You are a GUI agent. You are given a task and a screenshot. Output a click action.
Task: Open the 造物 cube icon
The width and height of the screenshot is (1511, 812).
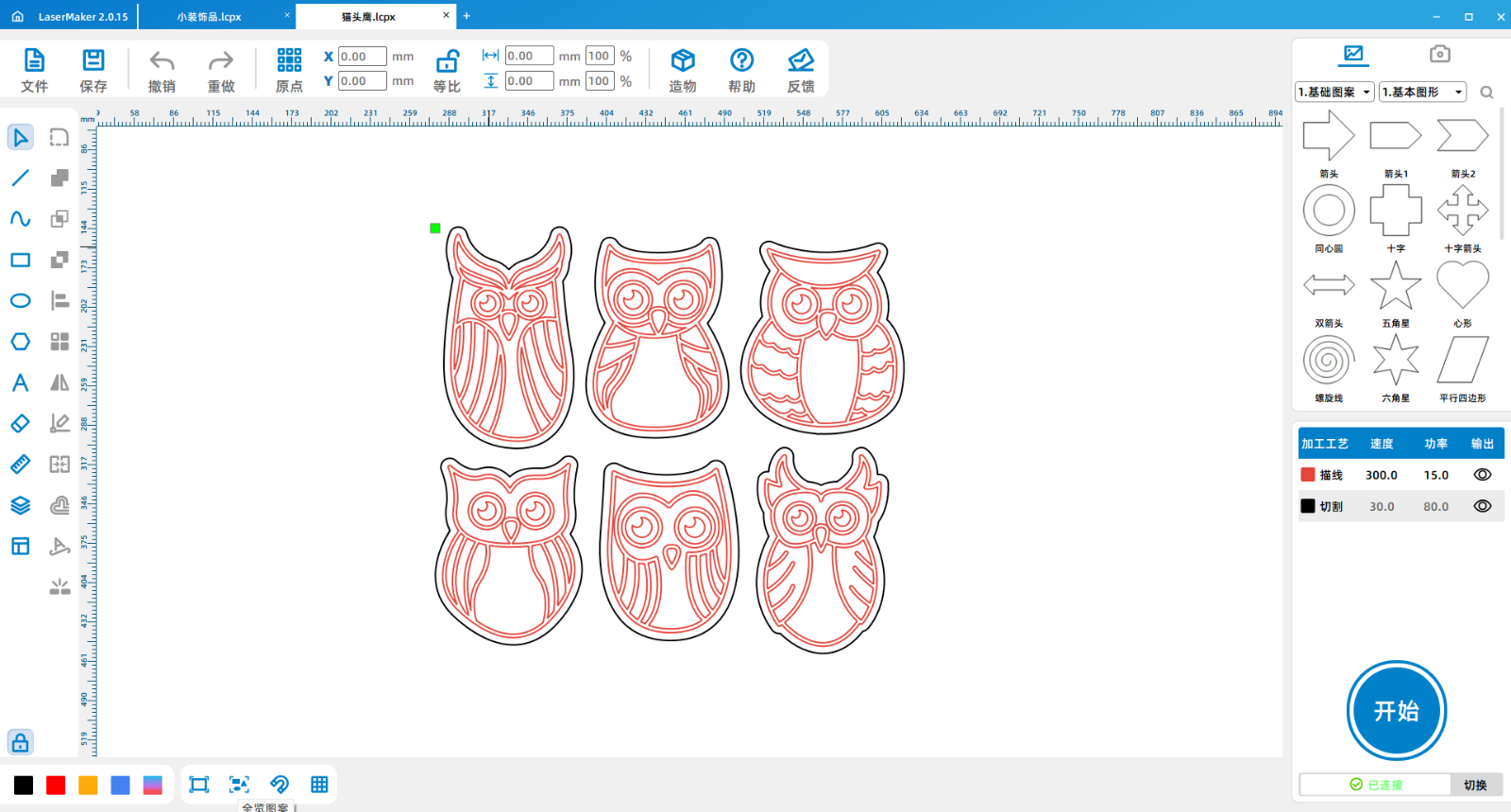click(x=683, y=62)
